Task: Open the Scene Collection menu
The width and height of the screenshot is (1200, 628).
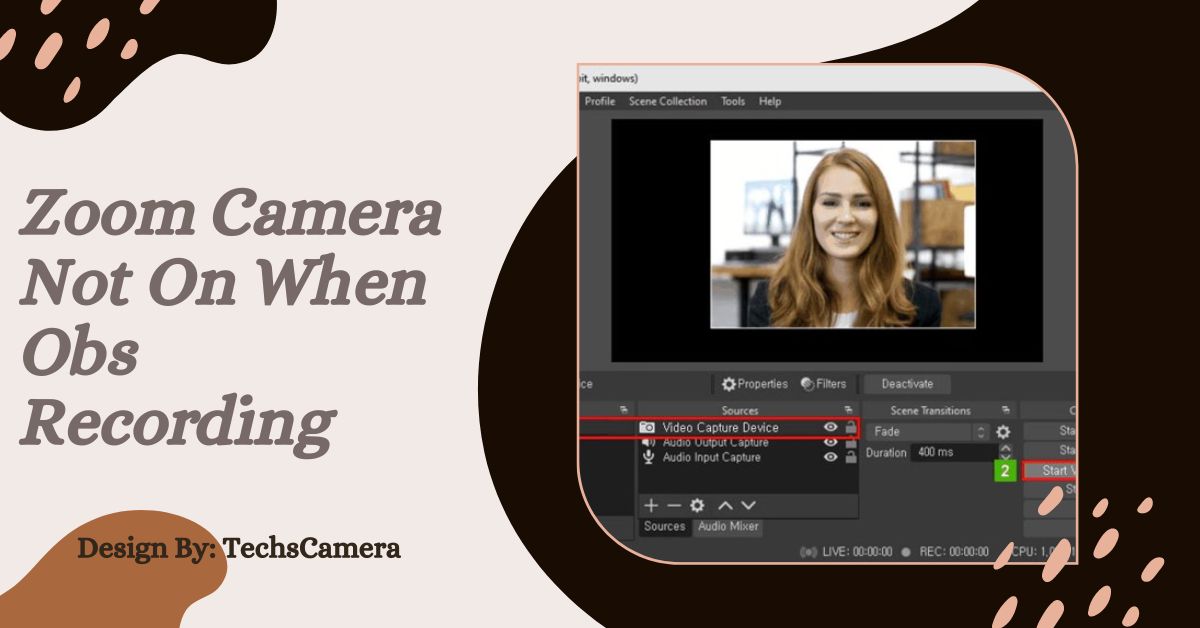Action: click(667, 101)
